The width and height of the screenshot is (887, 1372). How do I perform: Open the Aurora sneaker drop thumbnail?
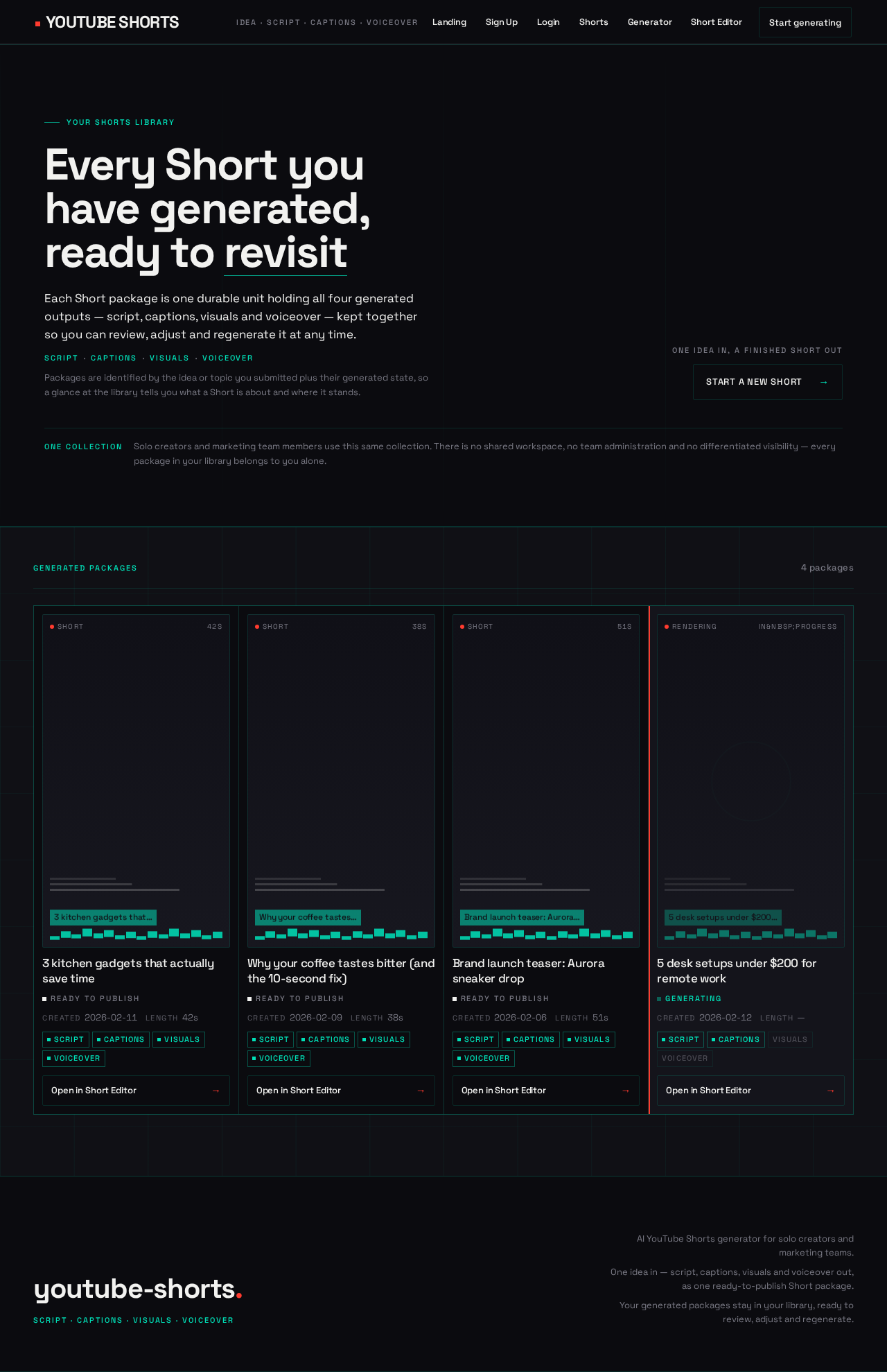pyautogui.click(x=546, y=781)
